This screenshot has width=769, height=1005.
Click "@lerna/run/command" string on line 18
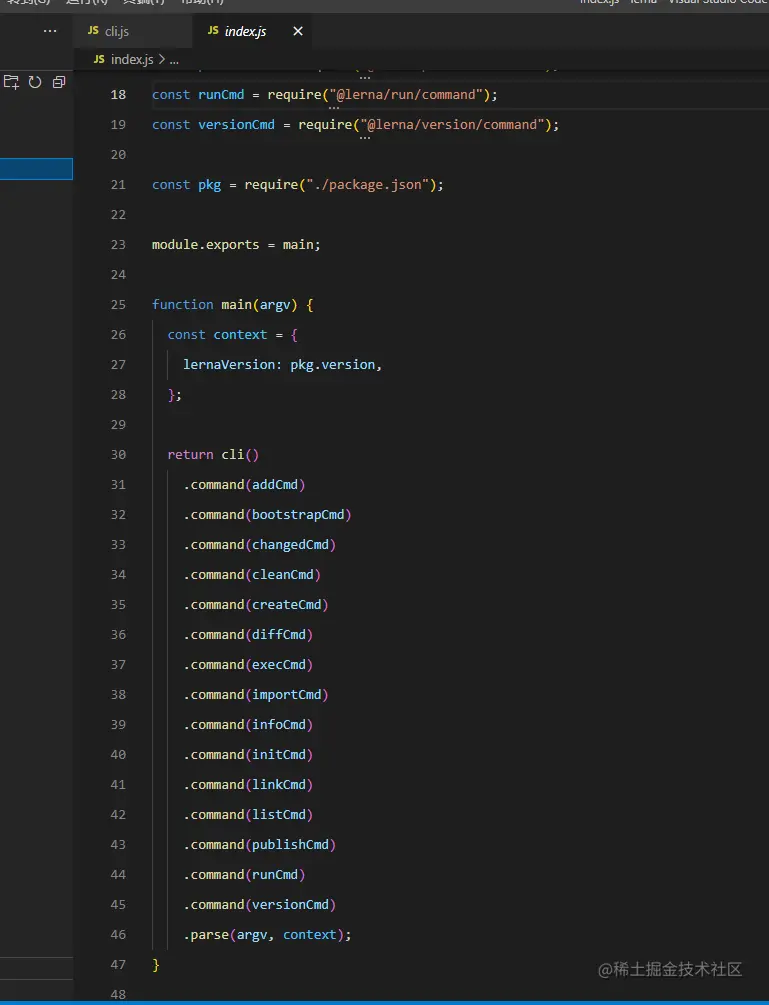406,94
